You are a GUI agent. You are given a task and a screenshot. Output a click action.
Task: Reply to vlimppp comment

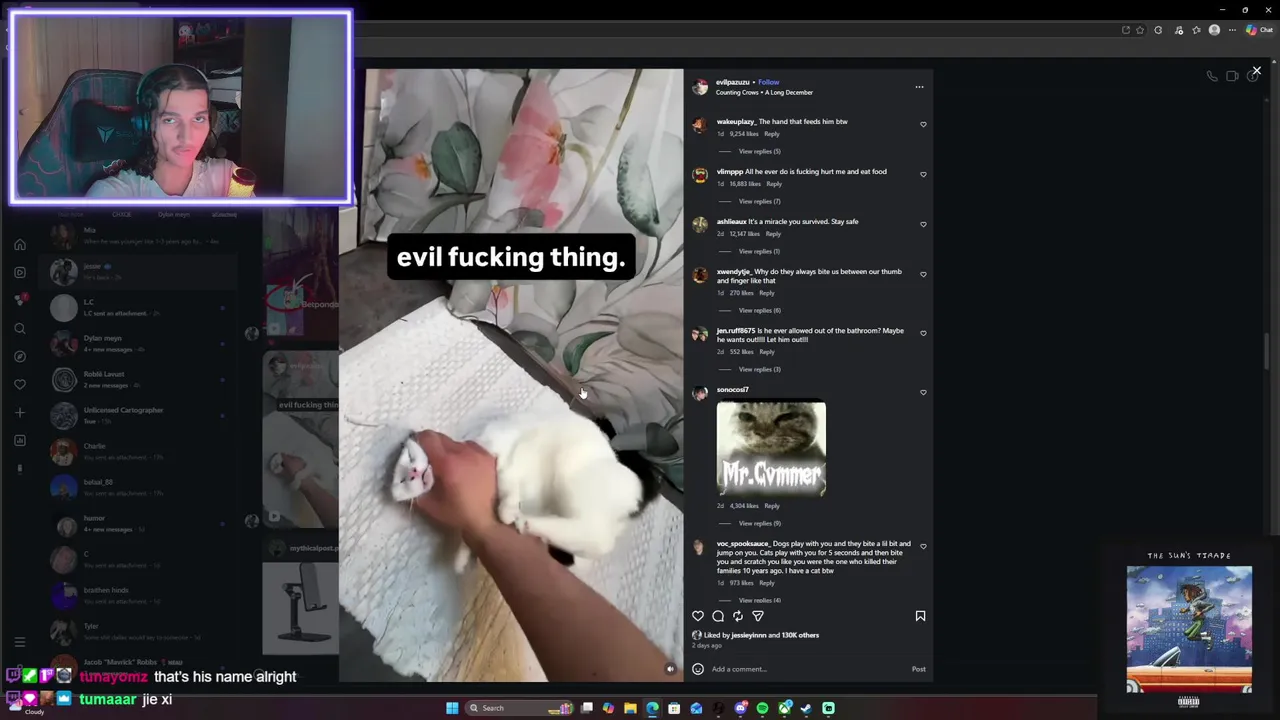click(x=774, y=184)
